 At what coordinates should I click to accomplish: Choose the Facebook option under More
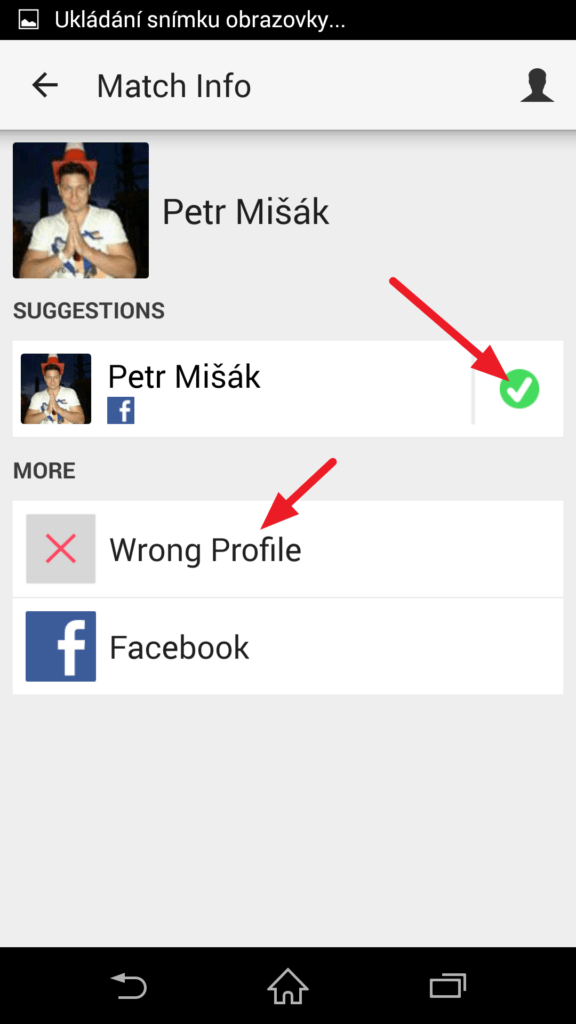coord(288,647)
